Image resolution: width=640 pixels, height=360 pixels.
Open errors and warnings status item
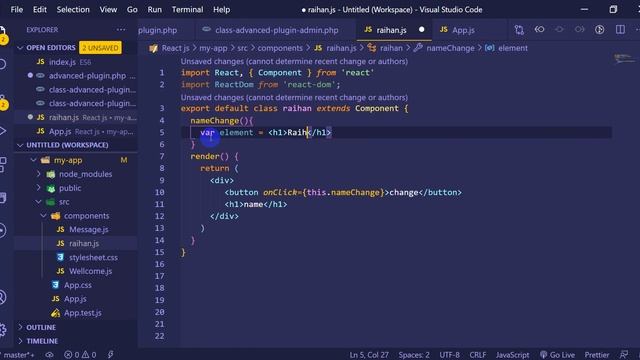click(80, 355)
